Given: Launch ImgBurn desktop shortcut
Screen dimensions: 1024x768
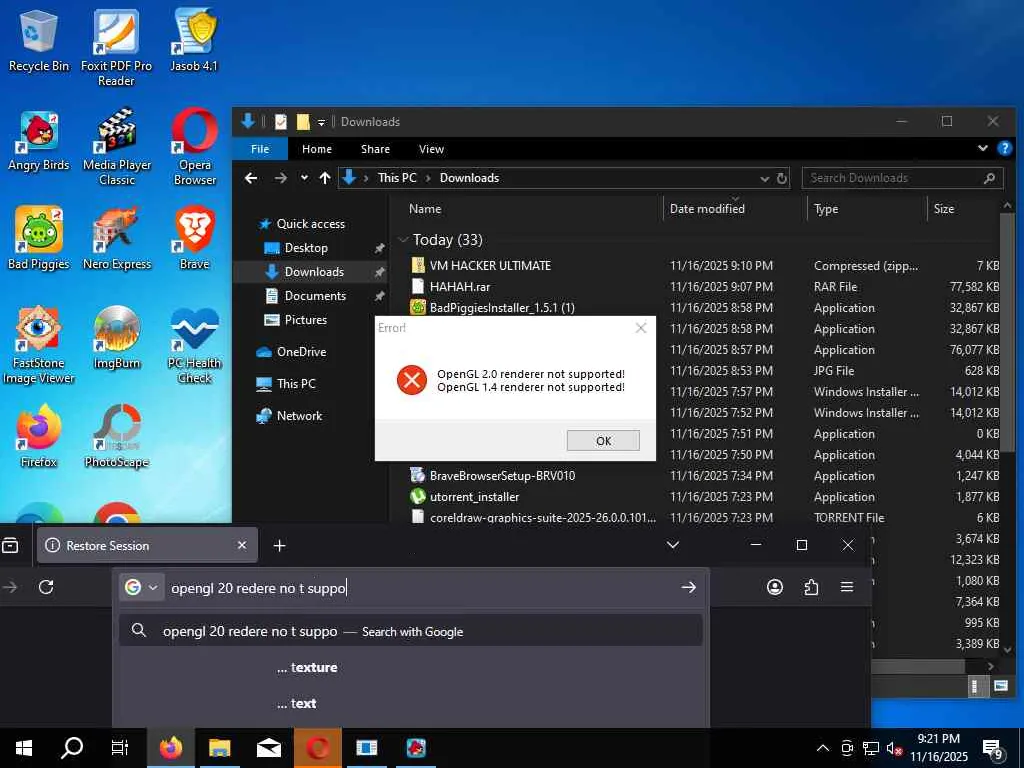Looking at the screenshot, I should [117, 338].
